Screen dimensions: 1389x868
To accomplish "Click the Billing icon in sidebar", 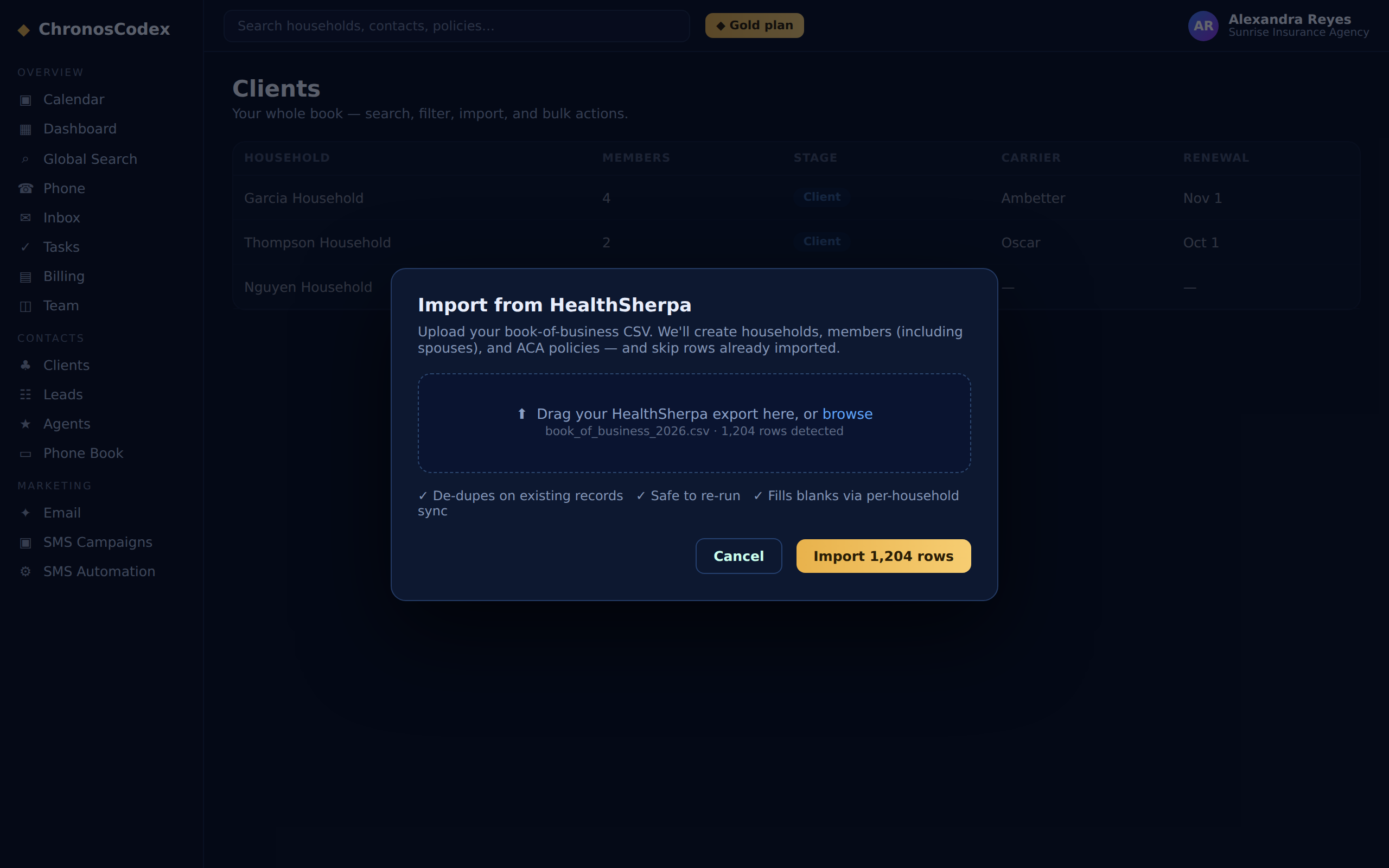I will tap(26, 277).
